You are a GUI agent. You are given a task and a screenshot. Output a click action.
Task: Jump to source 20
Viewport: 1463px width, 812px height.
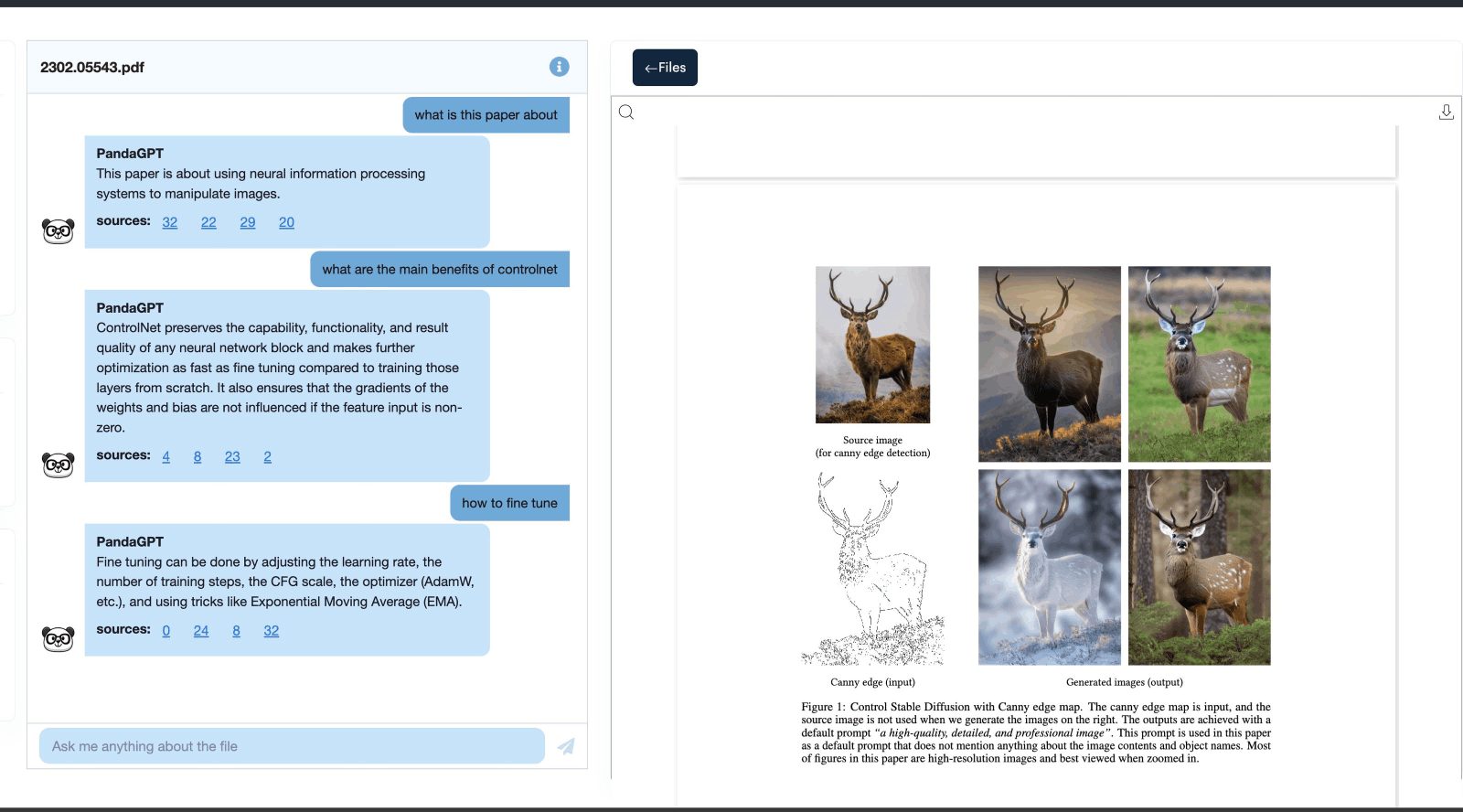[286, 222]
